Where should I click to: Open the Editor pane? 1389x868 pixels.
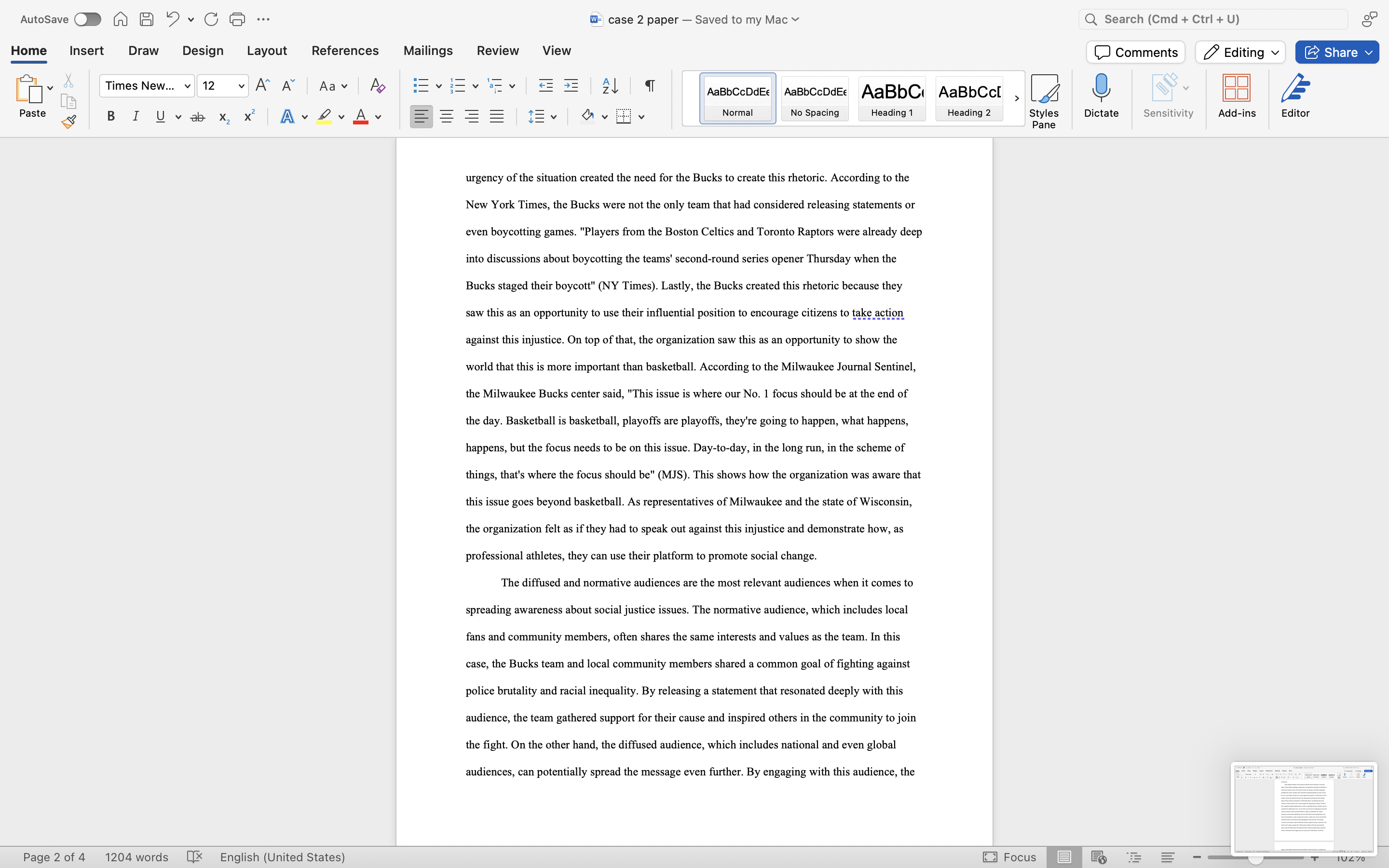(1295, 96)
